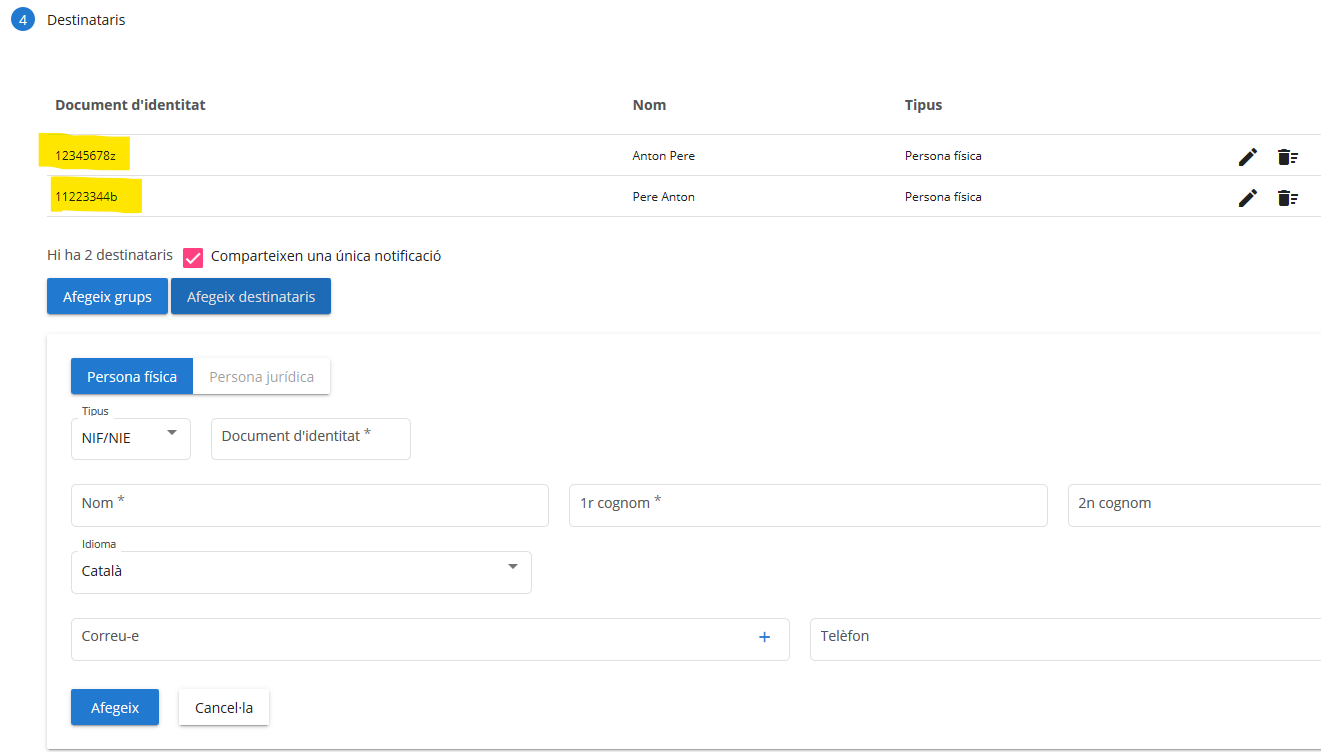Click the name cell Anton Pere
Screen dimensions: 1321x752
tap(664, 156)
